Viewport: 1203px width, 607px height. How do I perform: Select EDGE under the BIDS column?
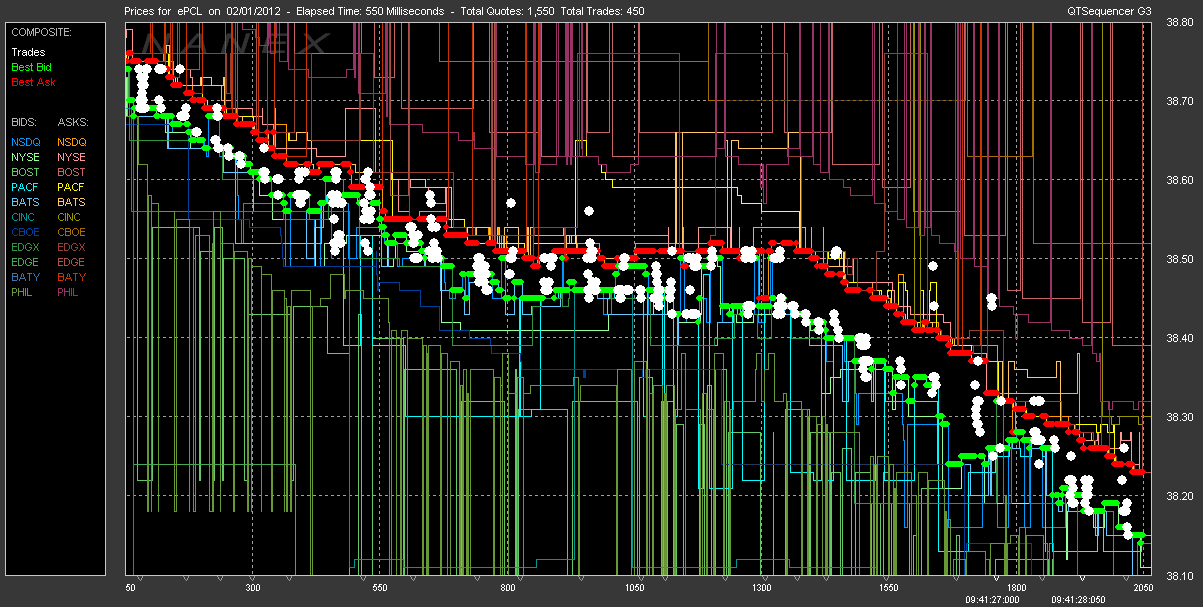pos(25,262)
